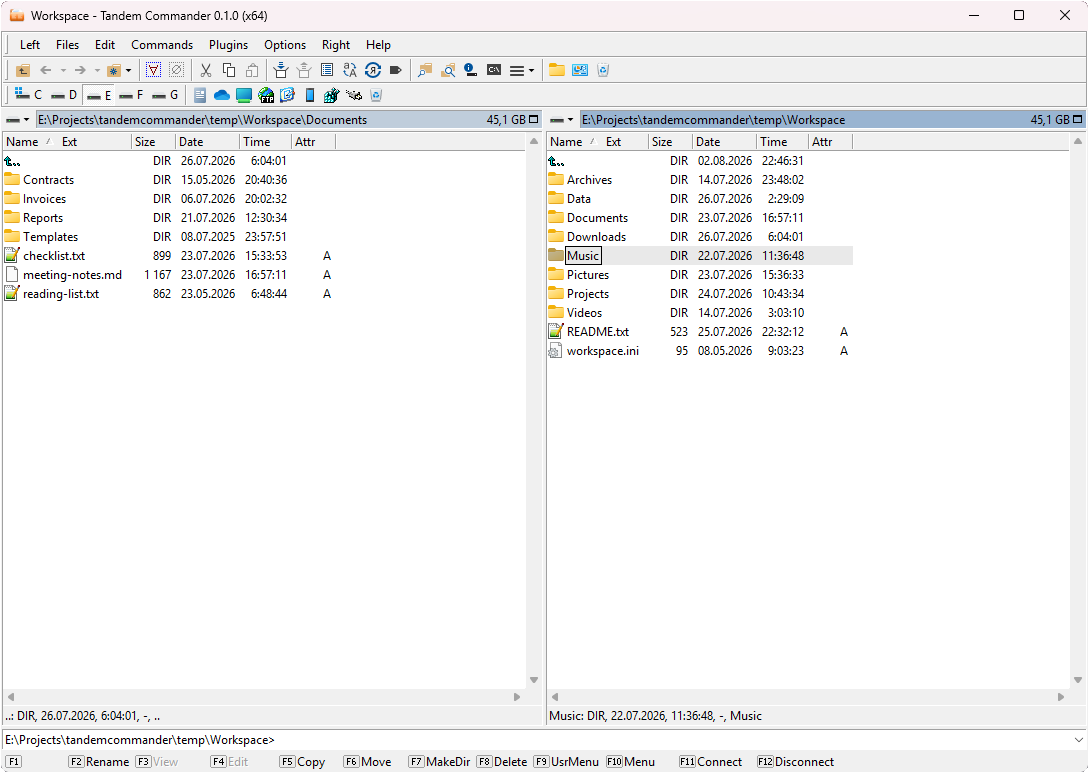Click the toolbar recycle bin icon

tap(603, 70)
